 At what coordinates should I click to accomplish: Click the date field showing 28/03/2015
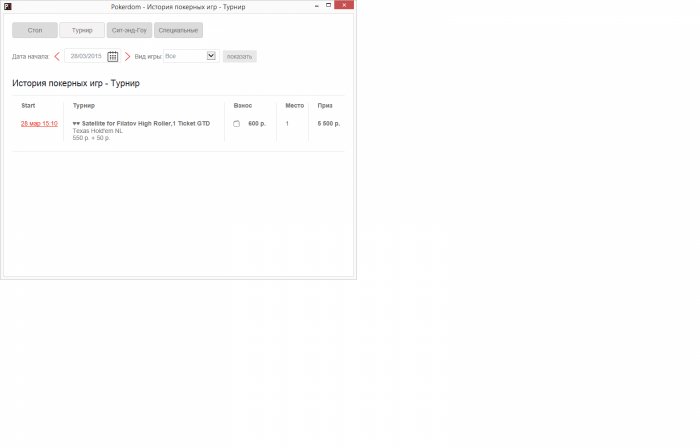pos(86,56)
